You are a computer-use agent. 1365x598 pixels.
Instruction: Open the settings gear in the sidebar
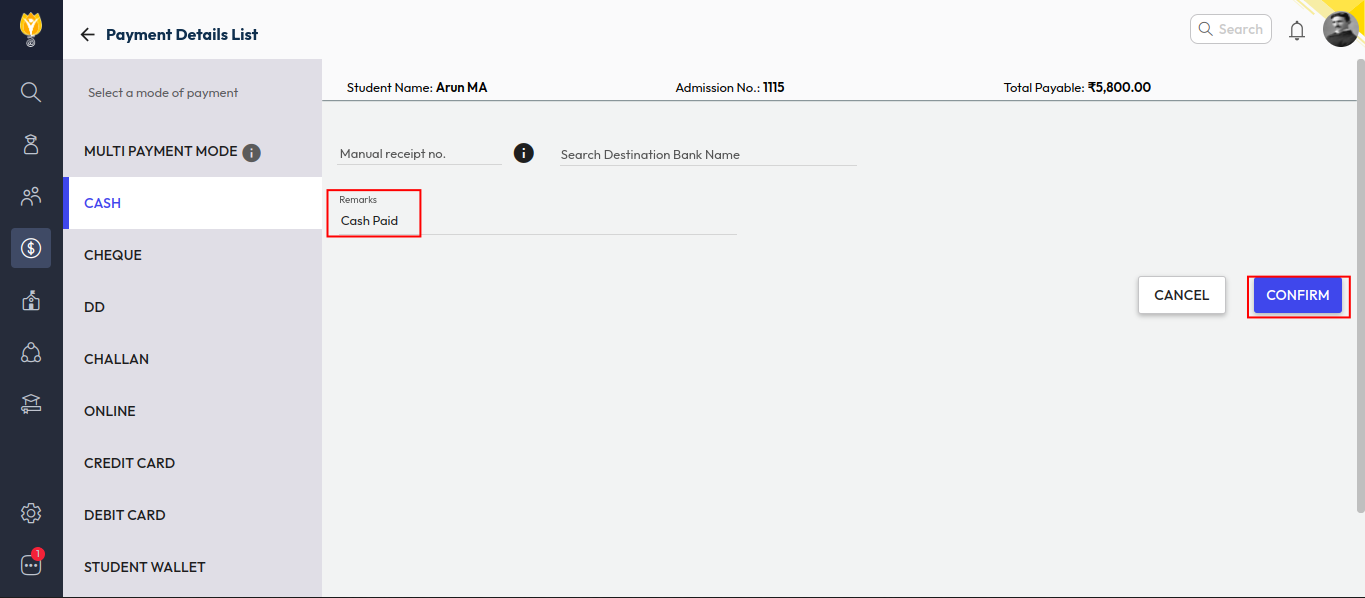click(x=31, y=512)
